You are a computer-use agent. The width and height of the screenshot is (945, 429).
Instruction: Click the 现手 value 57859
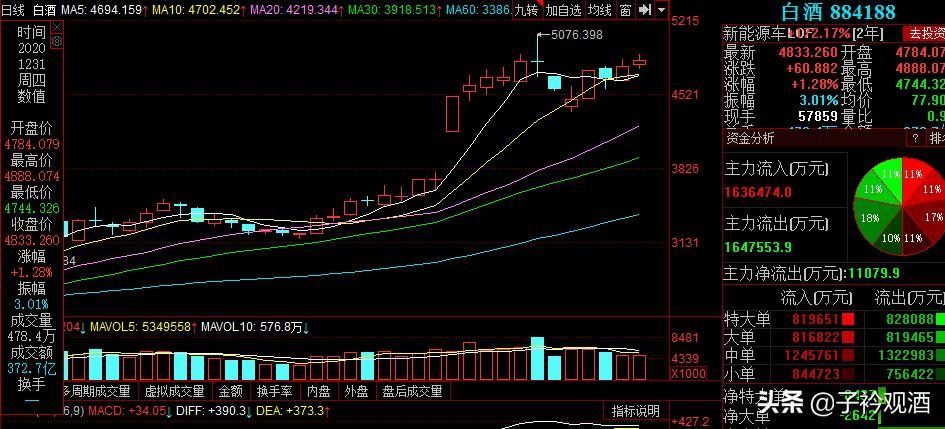[x=817, y=116]
